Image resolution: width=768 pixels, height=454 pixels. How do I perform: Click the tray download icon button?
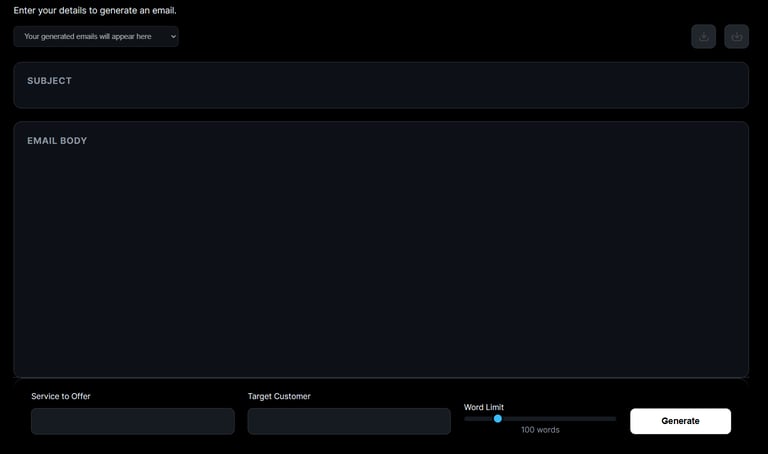(x=703, y=37)
